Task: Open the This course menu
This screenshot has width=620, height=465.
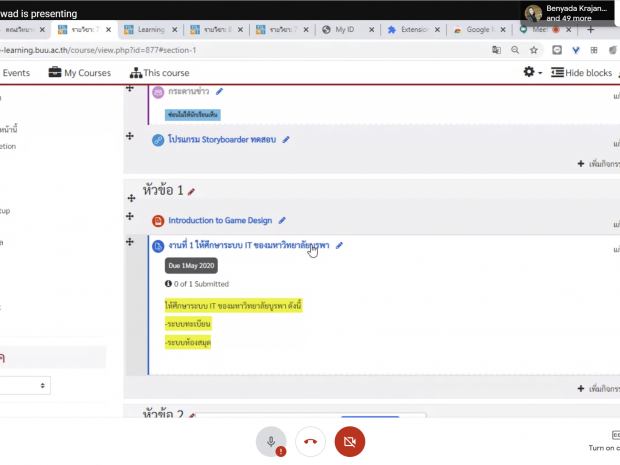Action: click(x=160, y=73)
